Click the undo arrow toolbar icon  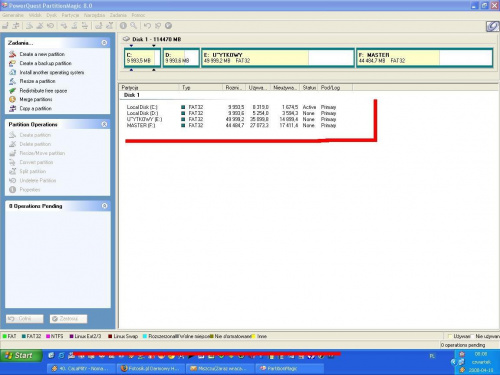click(147, 25)
